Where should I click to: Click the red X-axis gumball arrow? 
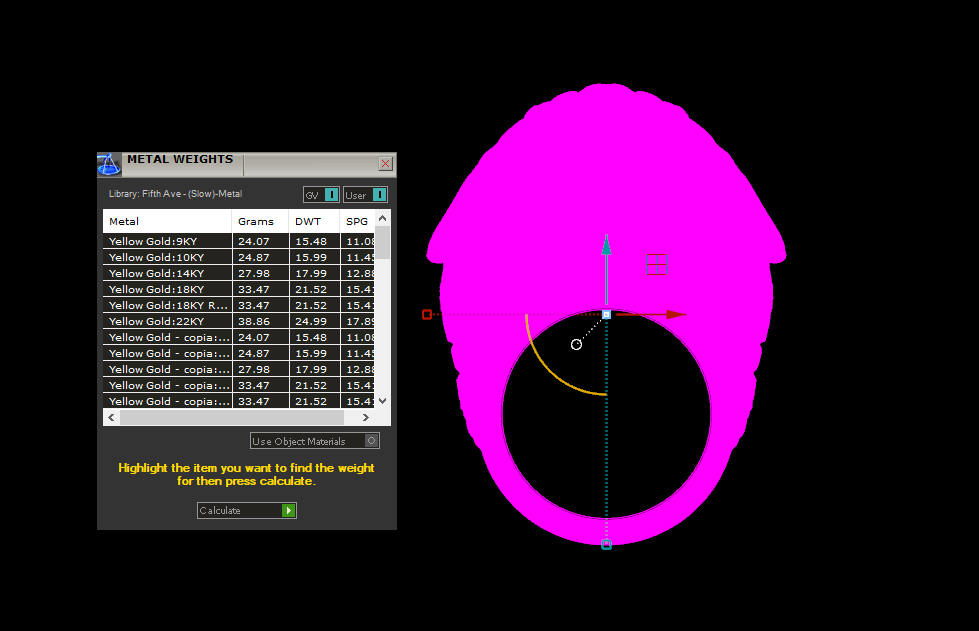(x=675, y=314)
